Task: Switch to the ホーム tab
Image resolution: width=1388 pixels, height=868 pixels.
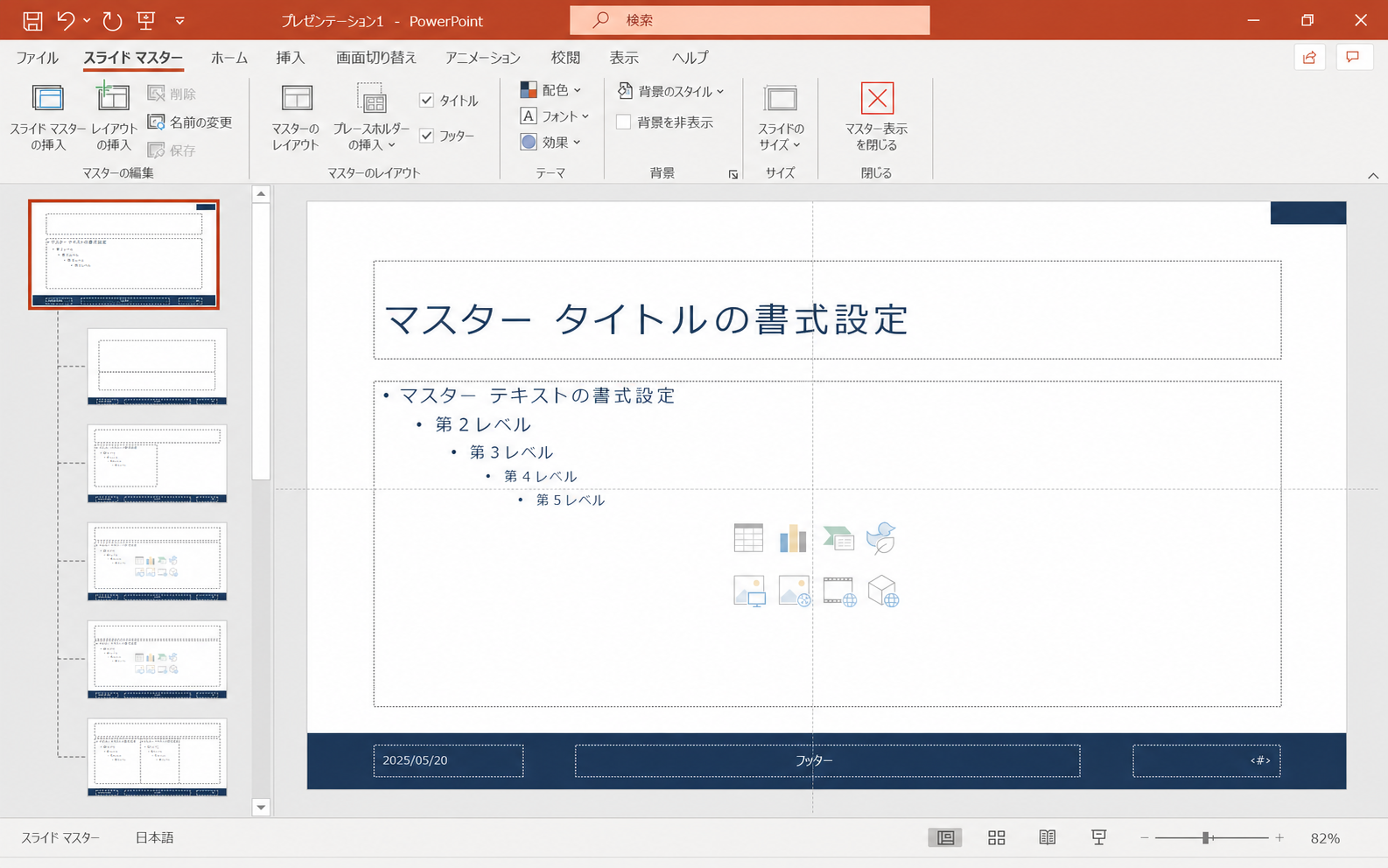Action: pyautogui.click(x=229, y=58)
